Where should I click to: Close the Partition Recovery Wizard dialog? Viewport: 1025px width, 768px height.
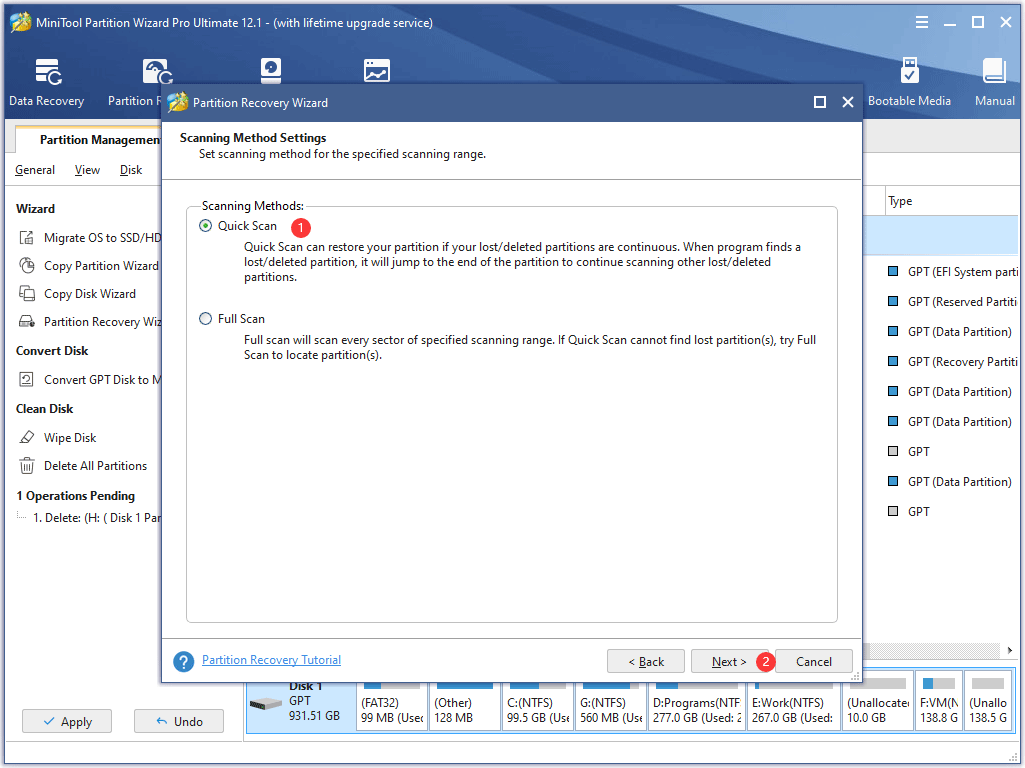(x=848, y=102)
